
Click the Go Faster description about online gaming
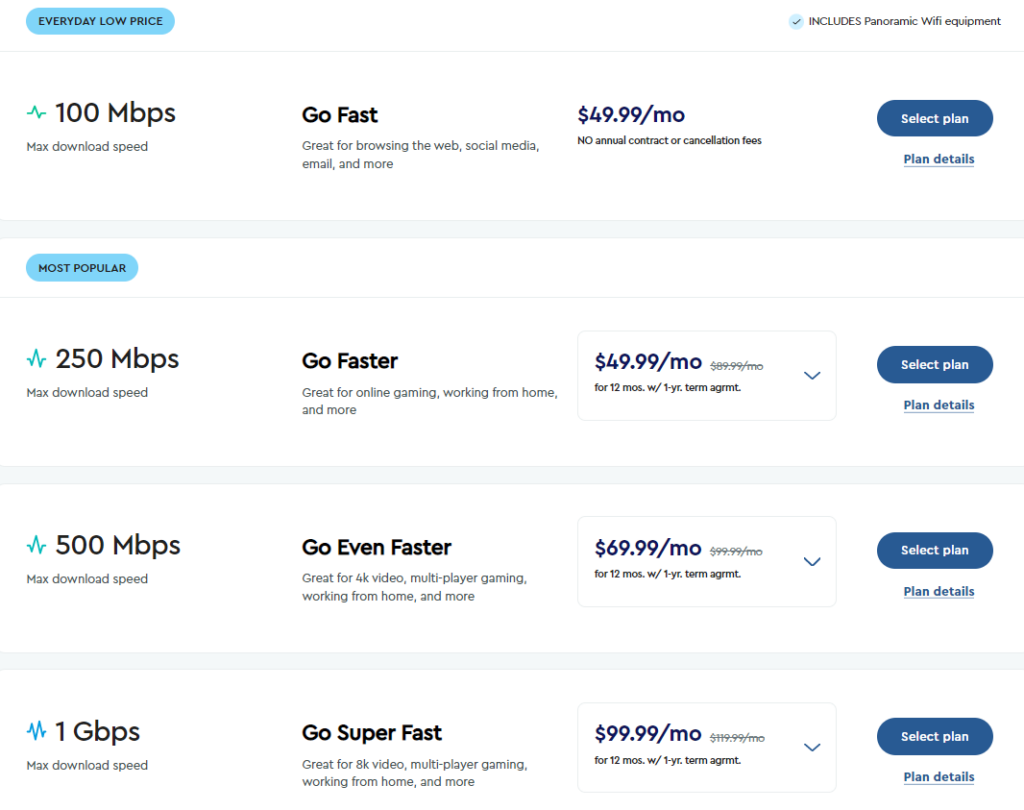(430, 401)
